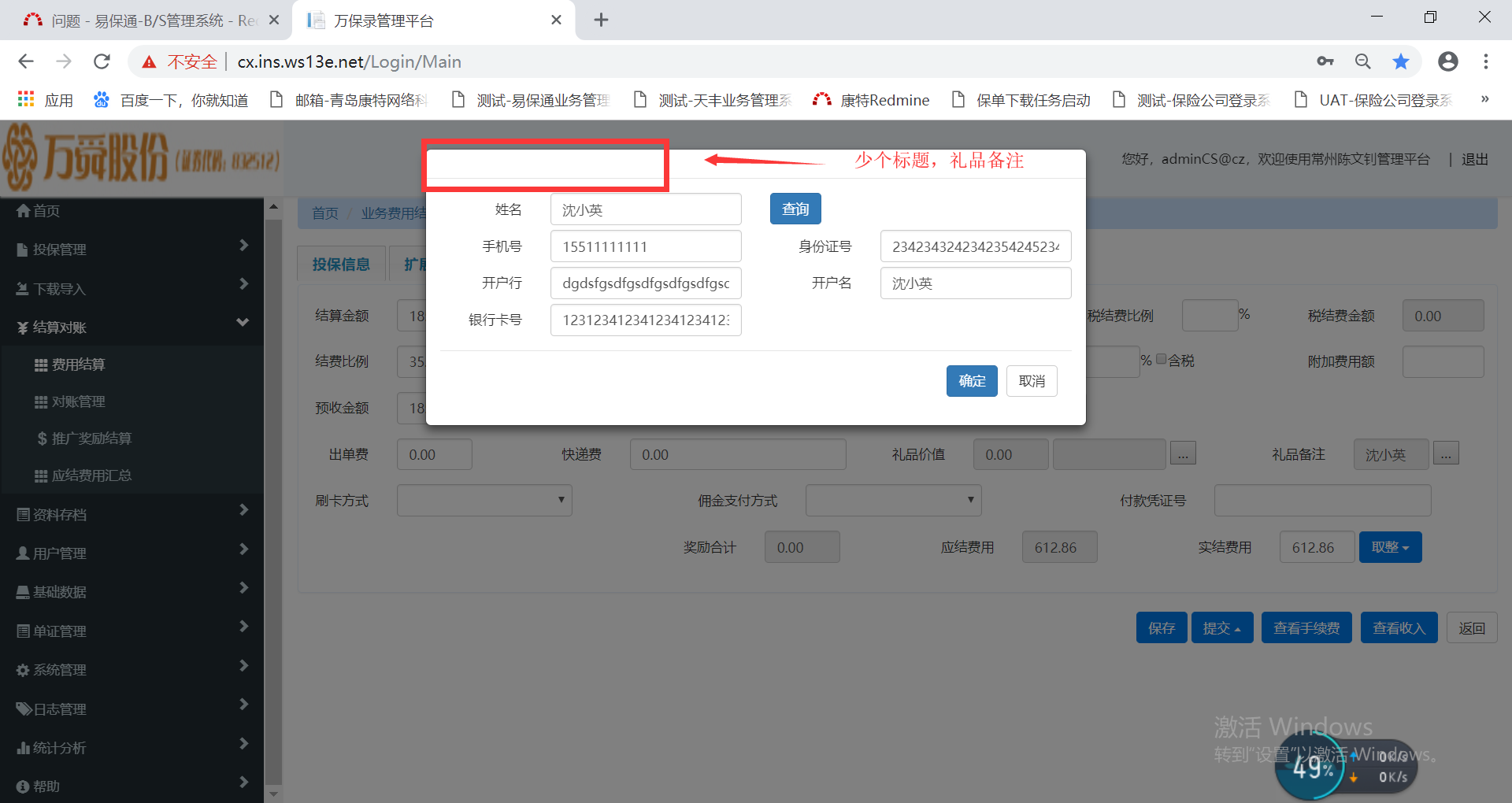
Task: Click the 返回 button
Action: point(1472,627)
